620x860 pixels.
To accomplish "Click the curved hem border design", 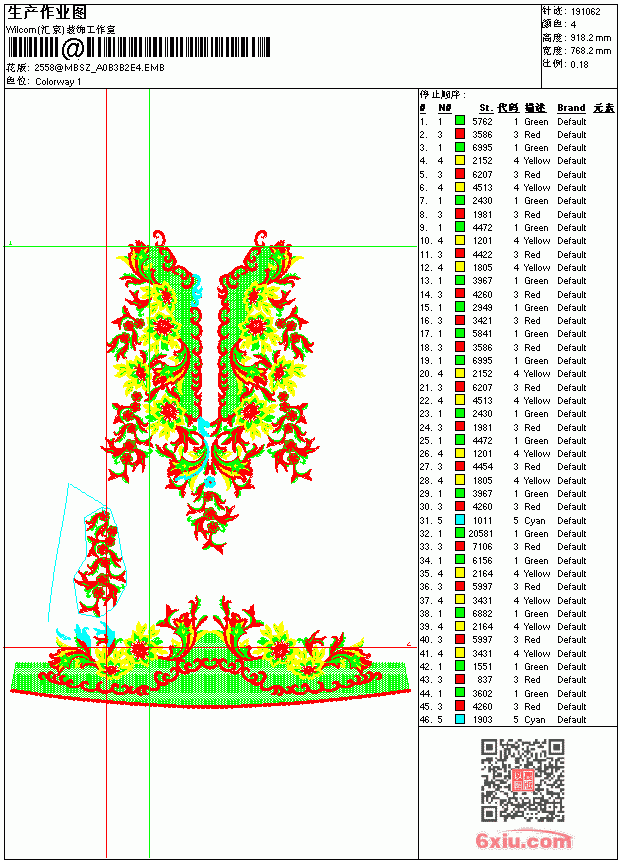I will [210, 653].
